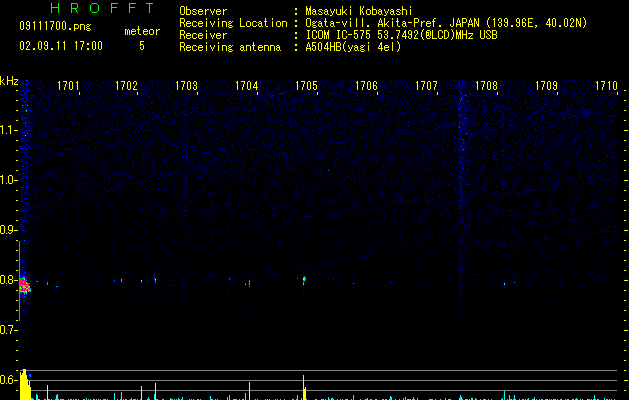This screenshot has width=629, height=400.
Task: Select the file name 09111700.png
Action: point(55,26)
